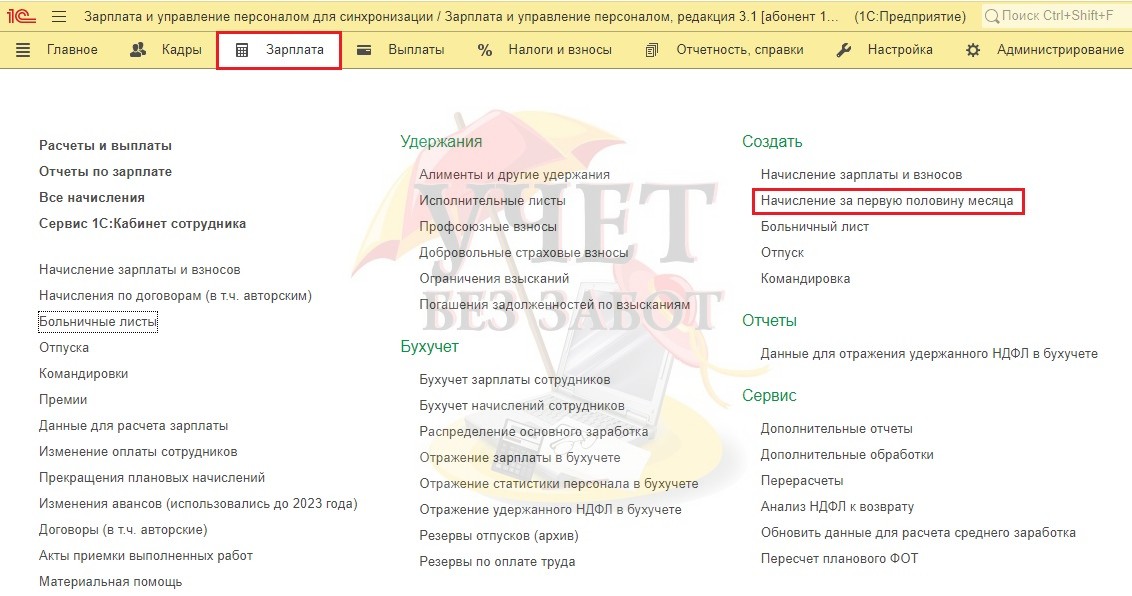Create a Больничный лист document

click(815, 227)
